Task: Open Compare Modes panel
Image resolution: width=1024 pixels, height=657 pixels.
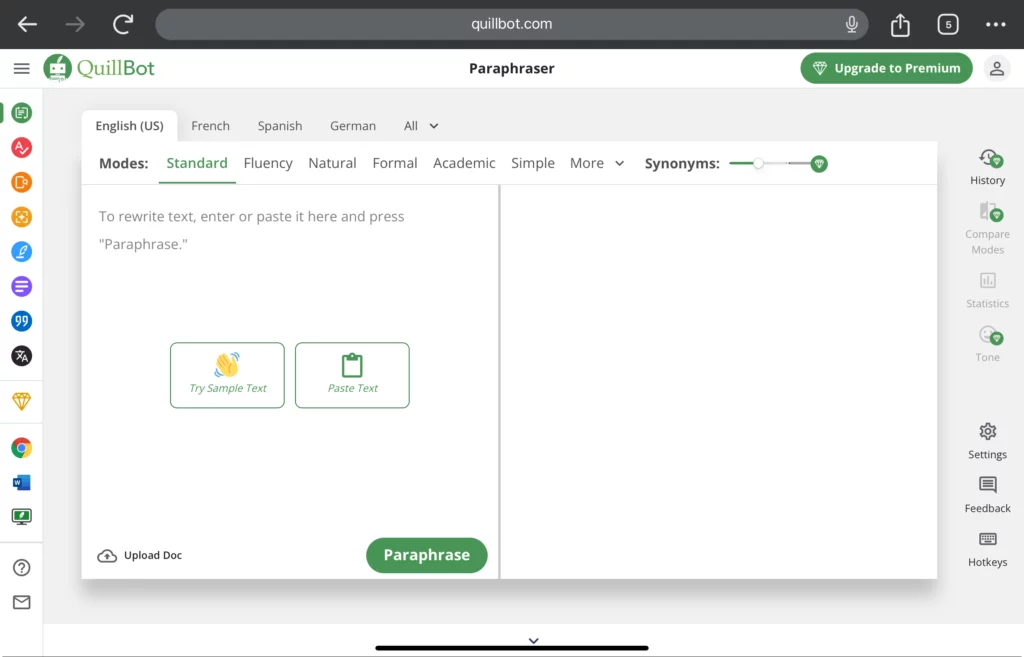Action: click(x=987, y=229)
